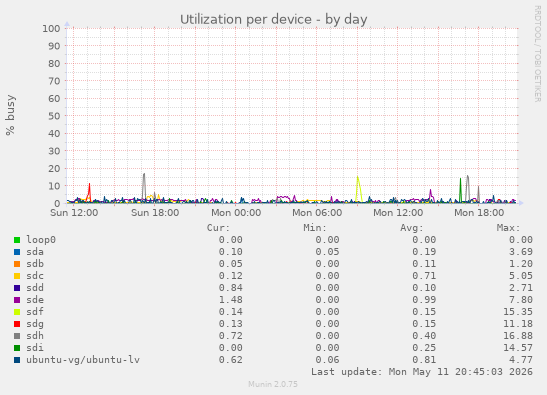
Task: Click the sdi dark green legend swatch
Action: [17, 348]
